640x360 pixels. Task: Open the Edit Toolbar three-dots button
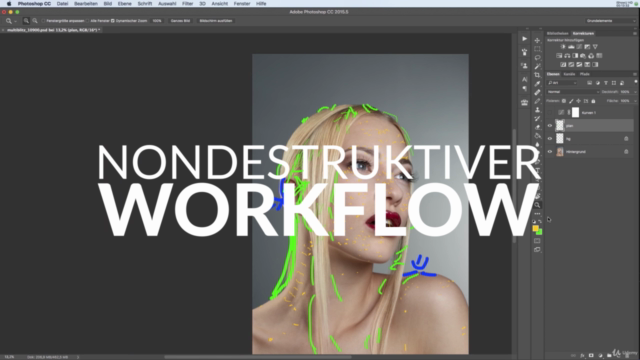(537, 213)
